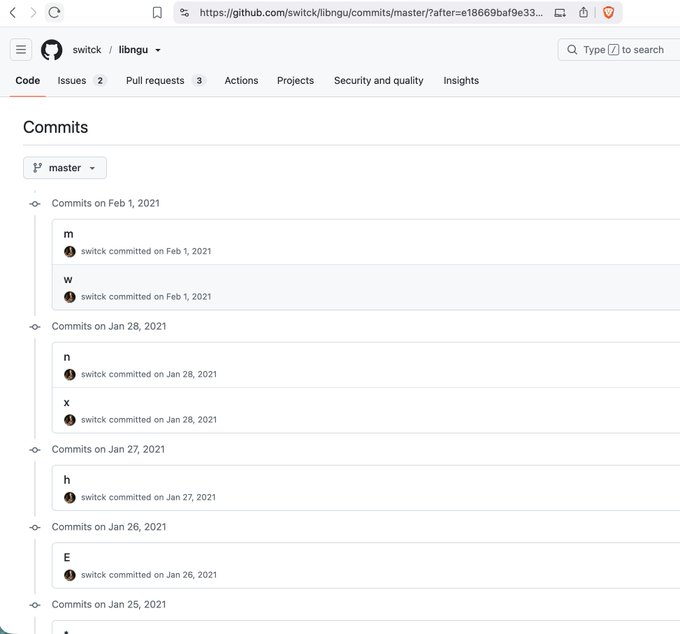Go to GitHub home via Octocat logo

pos(52,50)
